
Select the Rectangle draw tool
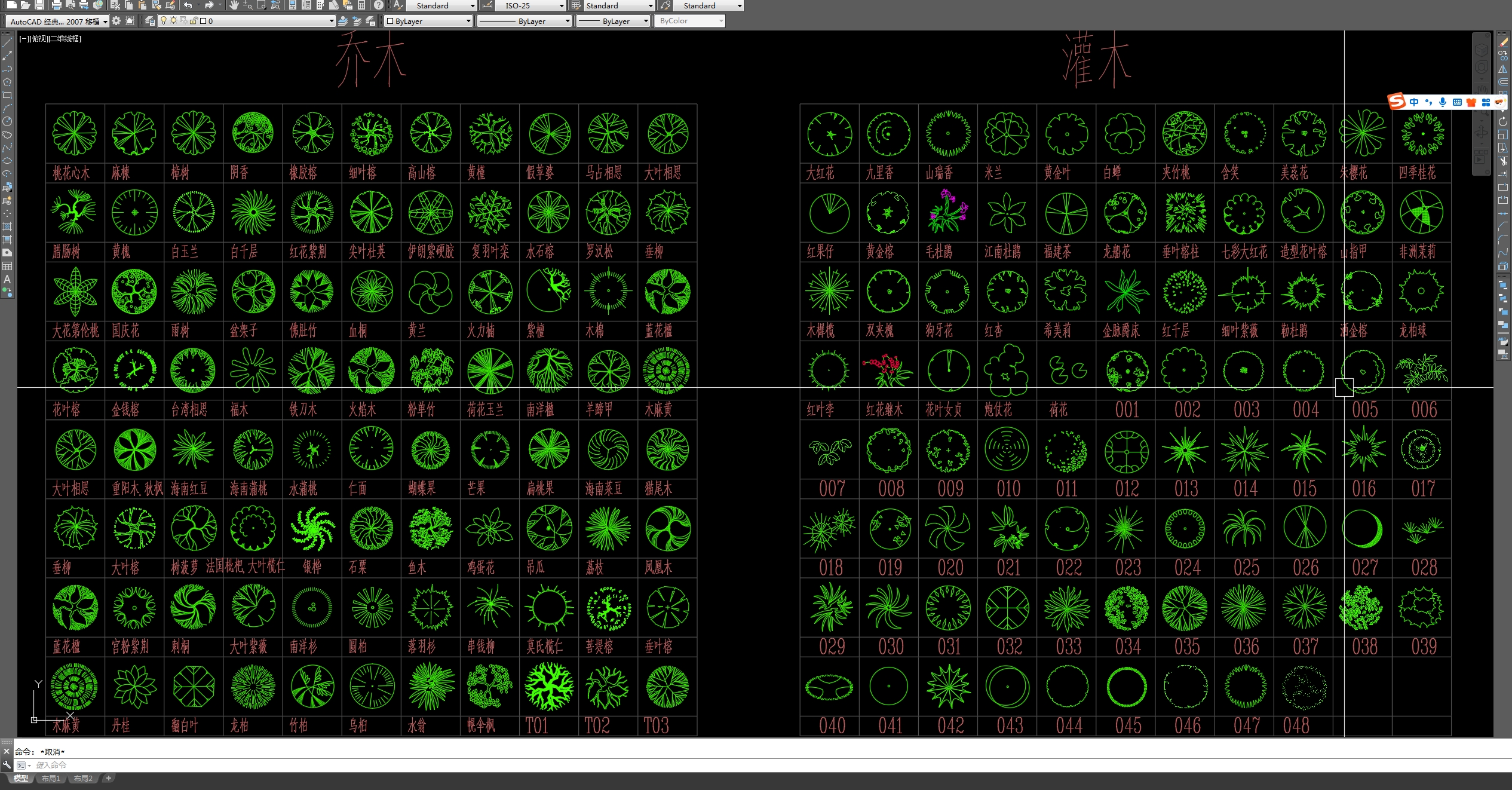[7, 95]
